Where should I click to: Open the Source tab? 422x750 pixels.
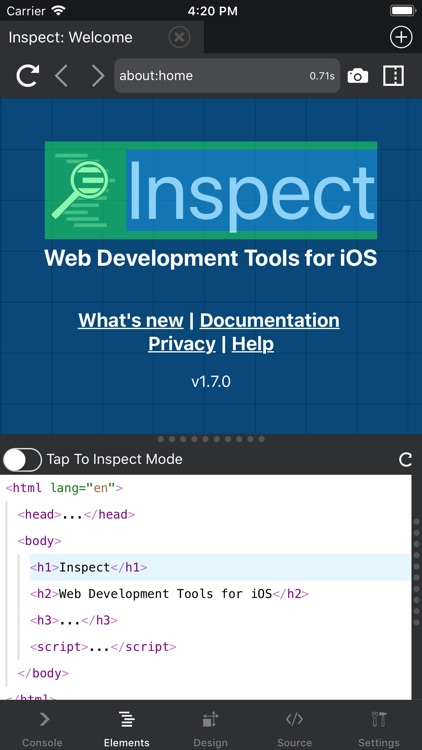click(x=294, y=728)
